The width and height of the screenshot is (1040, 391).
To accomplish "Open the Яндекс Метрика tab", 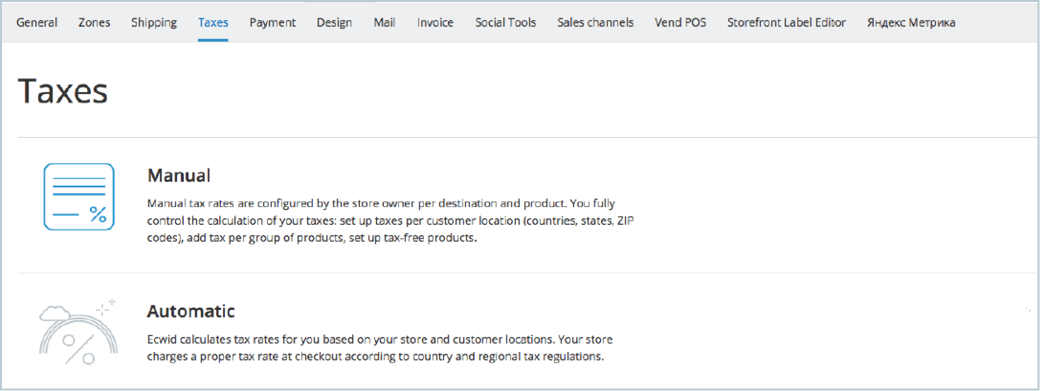I will tap(911, 23).
